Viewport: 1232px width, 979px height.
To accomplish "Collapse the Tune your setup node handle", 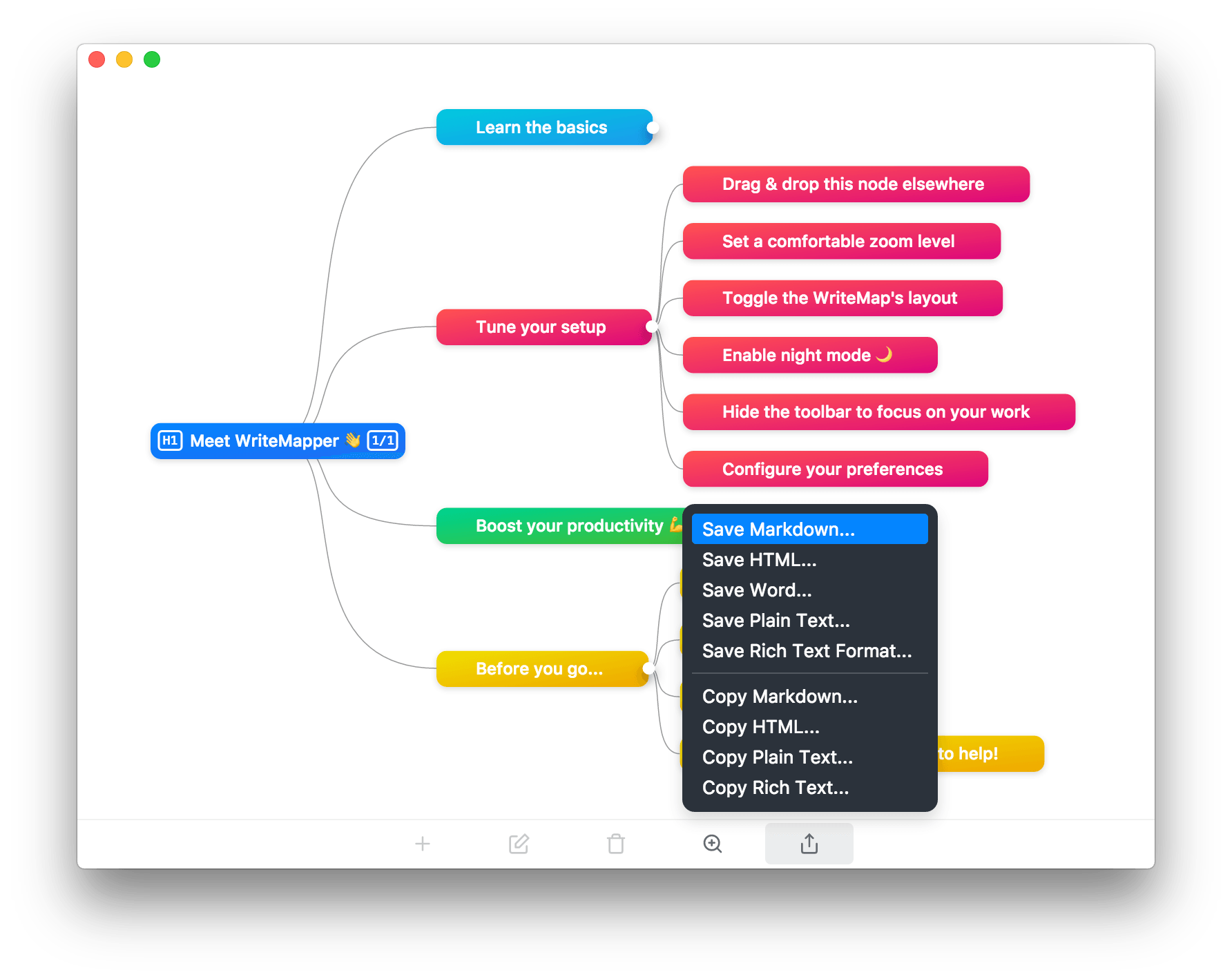I will click(652, 327).
